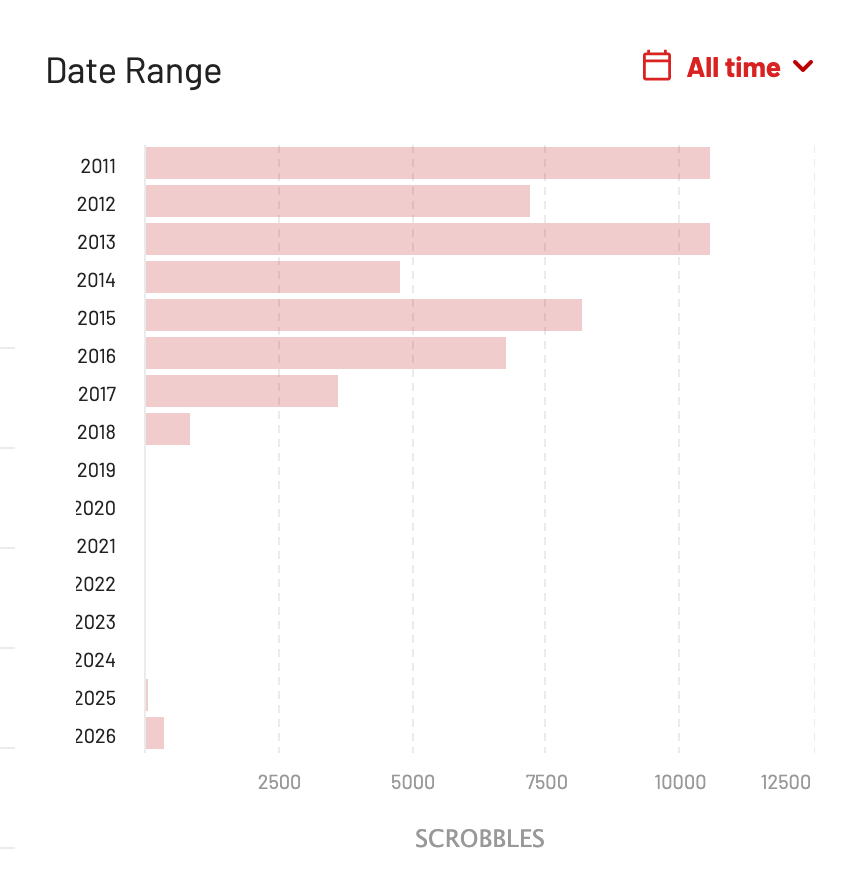Image resolution: width=844 pixels, height=878 pixels.
Task: Click the 2014 scrobbles bar
Action: 272,277
